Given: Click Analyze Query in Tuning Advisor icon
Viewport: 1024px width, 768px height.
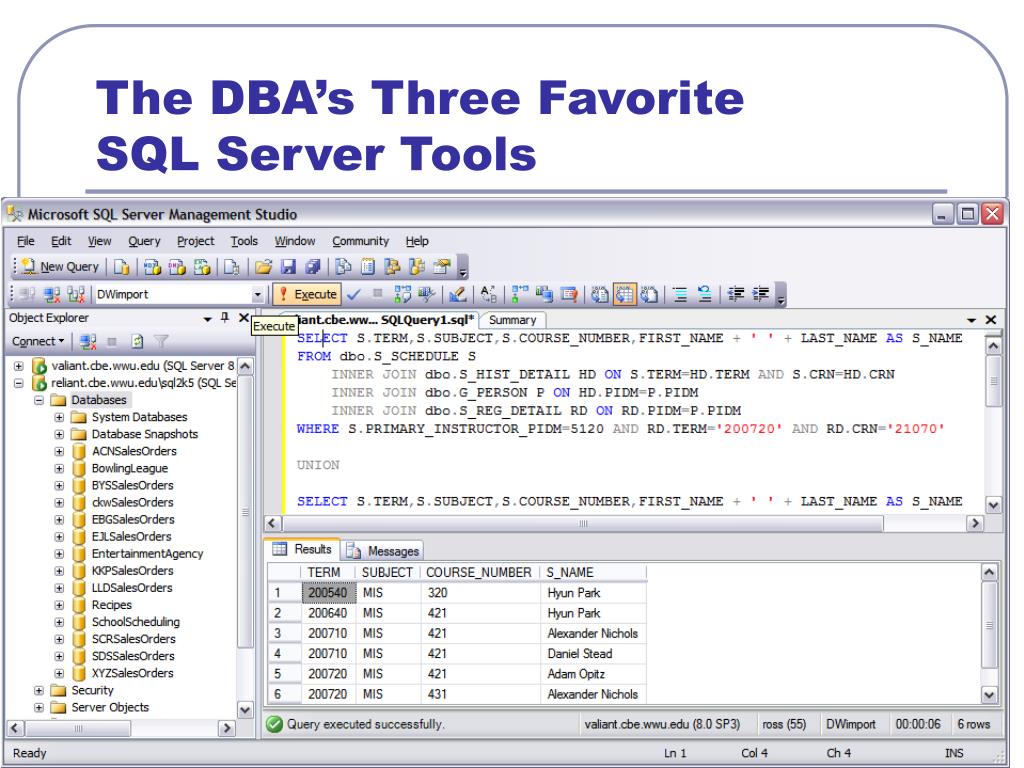Looking at the screenshot, I should 426,295.
